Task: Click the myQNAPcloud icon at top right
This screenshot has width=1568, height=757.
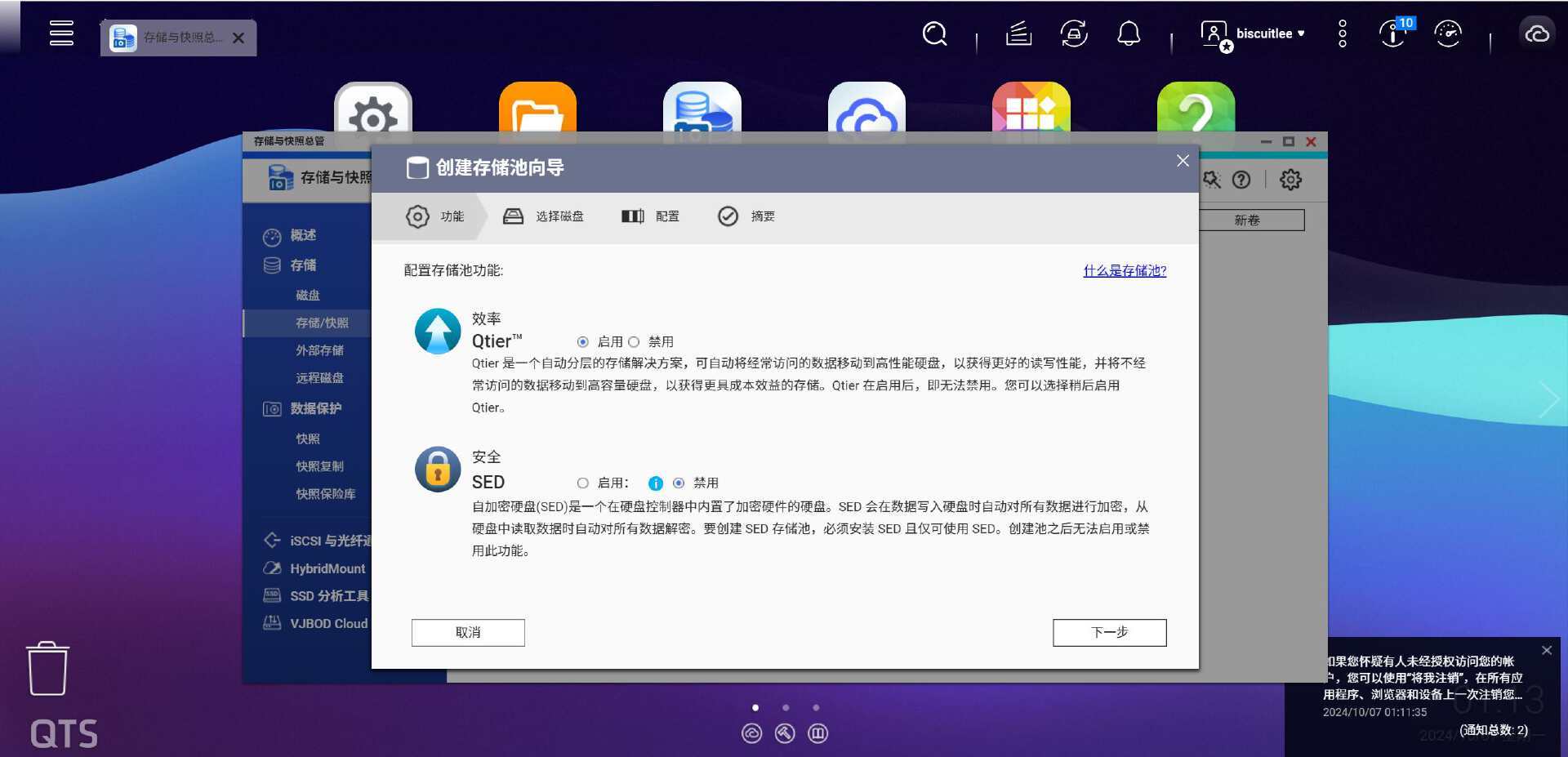Action: tap(1537, 34)
